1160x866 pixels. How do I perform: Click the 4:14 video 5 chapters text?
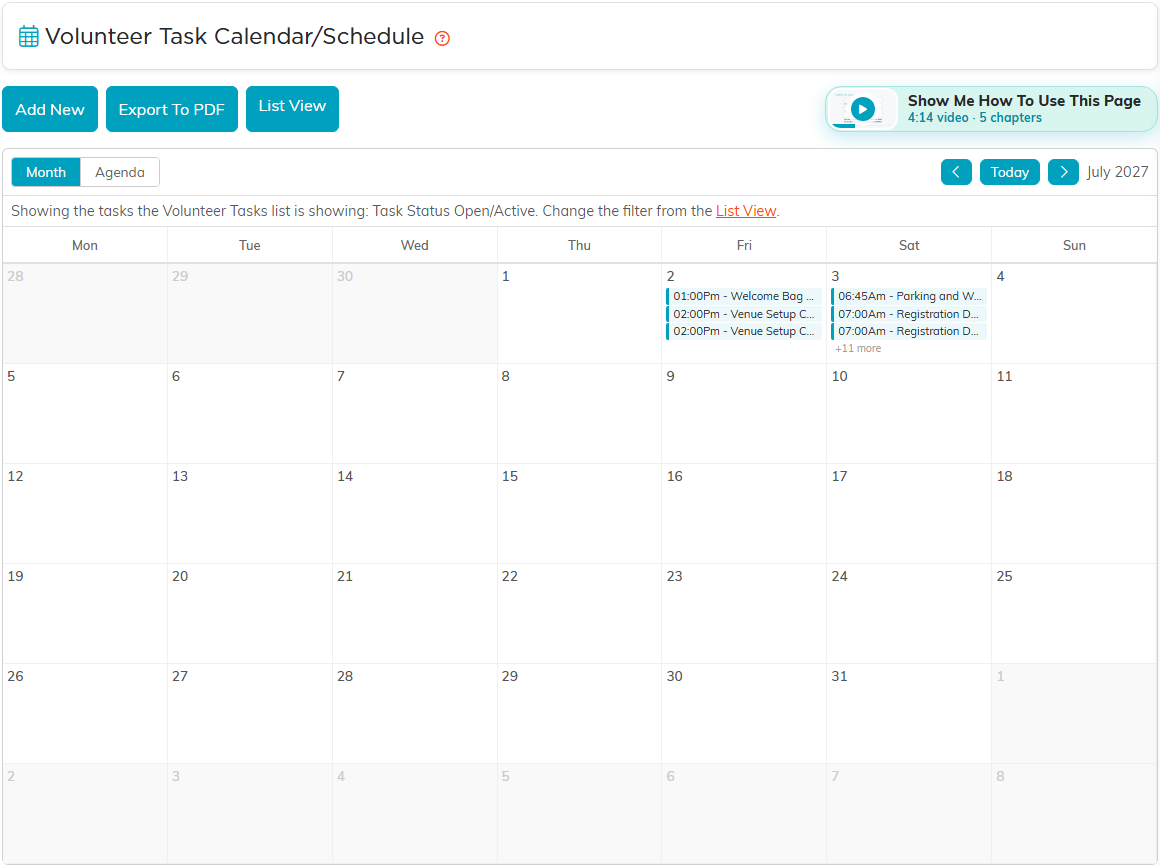tap(974, 118)
